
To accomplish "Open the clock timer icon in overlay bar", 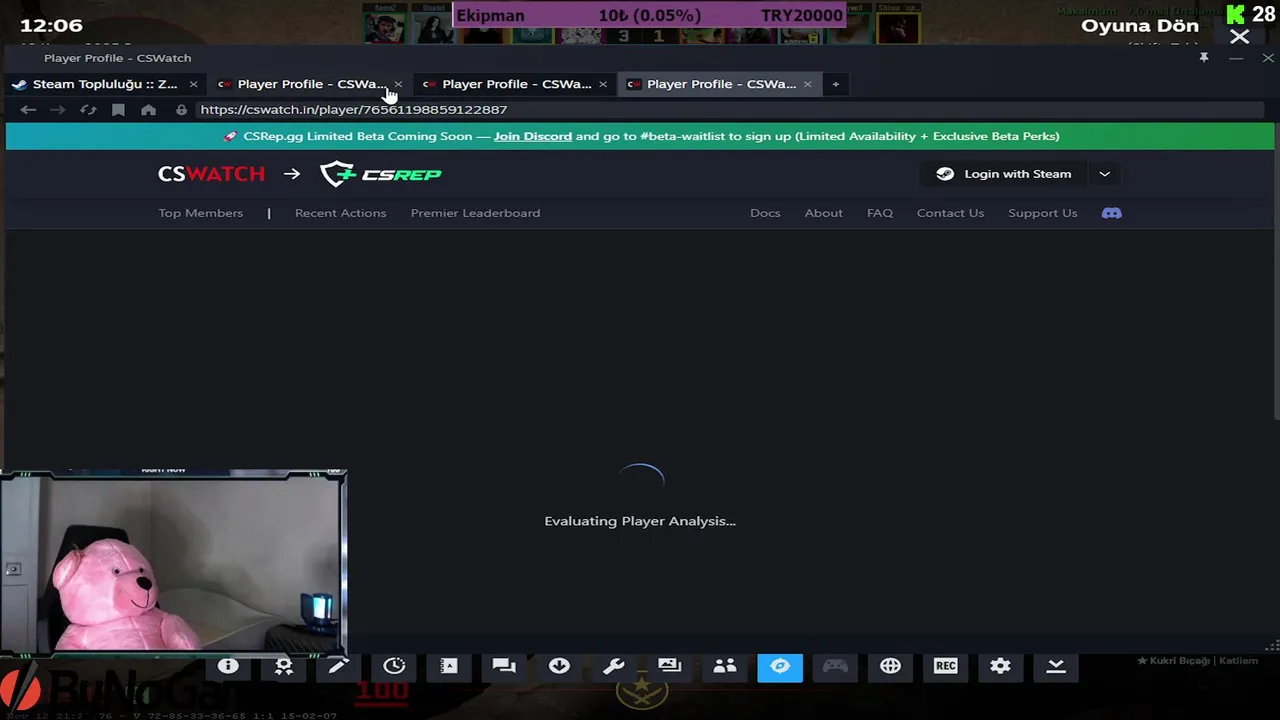I will [x=394, y=666].
